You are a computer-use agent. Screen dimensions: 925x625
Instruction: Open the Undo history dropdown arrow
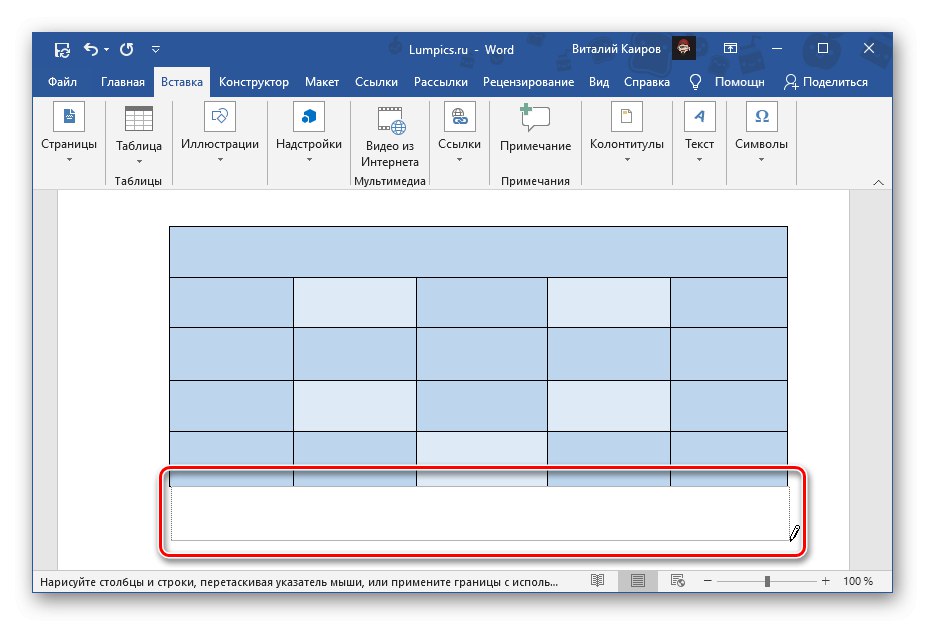click(x=107, y=50)
